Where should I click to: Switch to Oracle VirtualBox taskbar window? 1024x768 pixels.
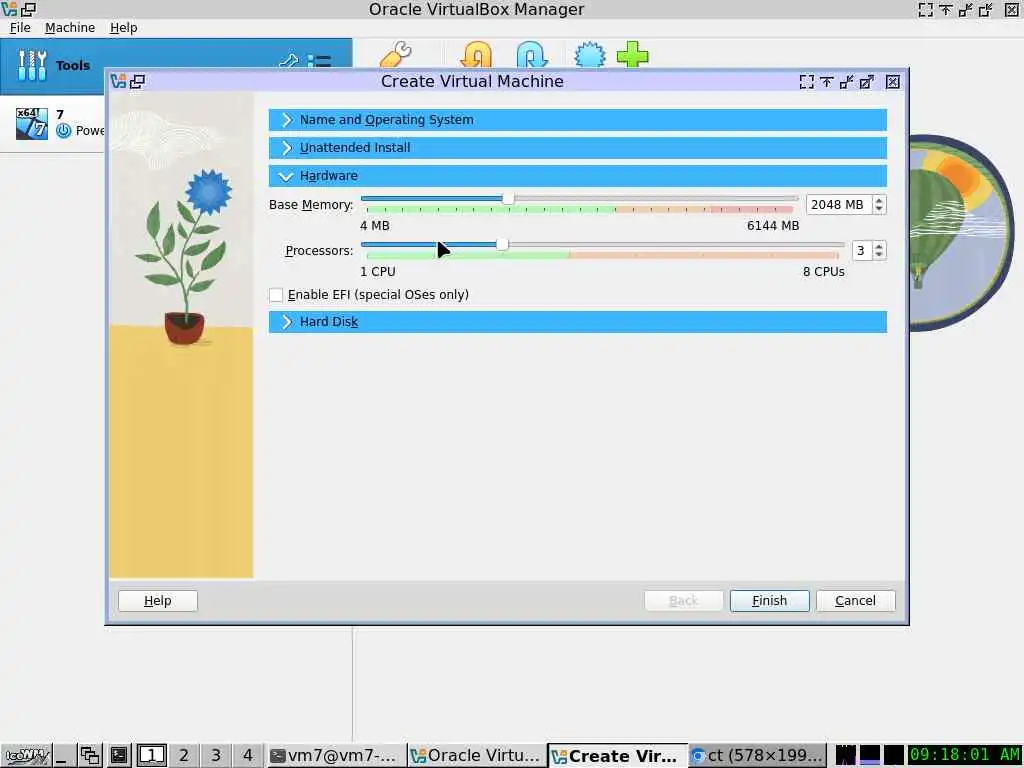(477, 756)
